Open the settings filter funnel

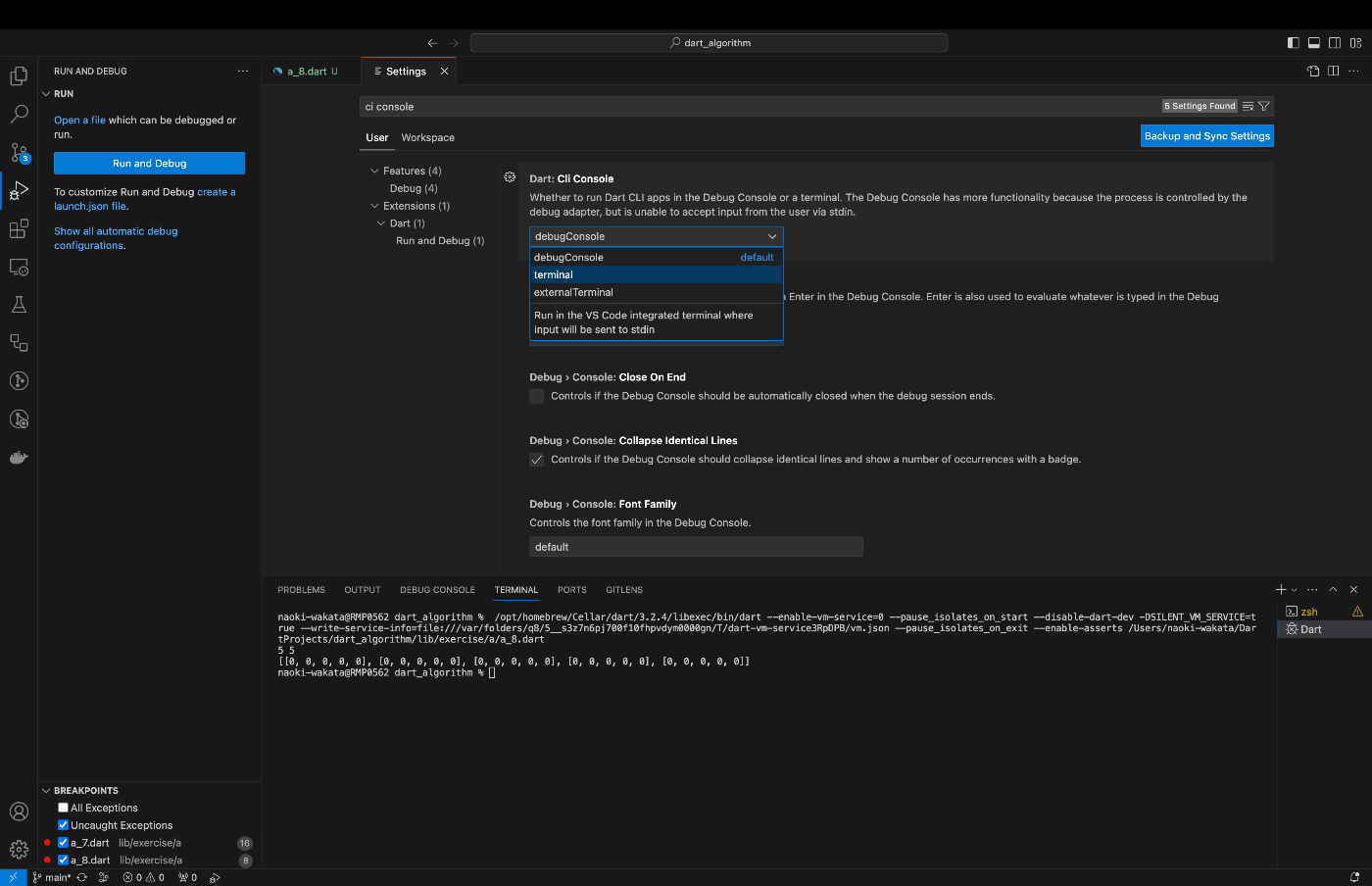pos(1264,106)
